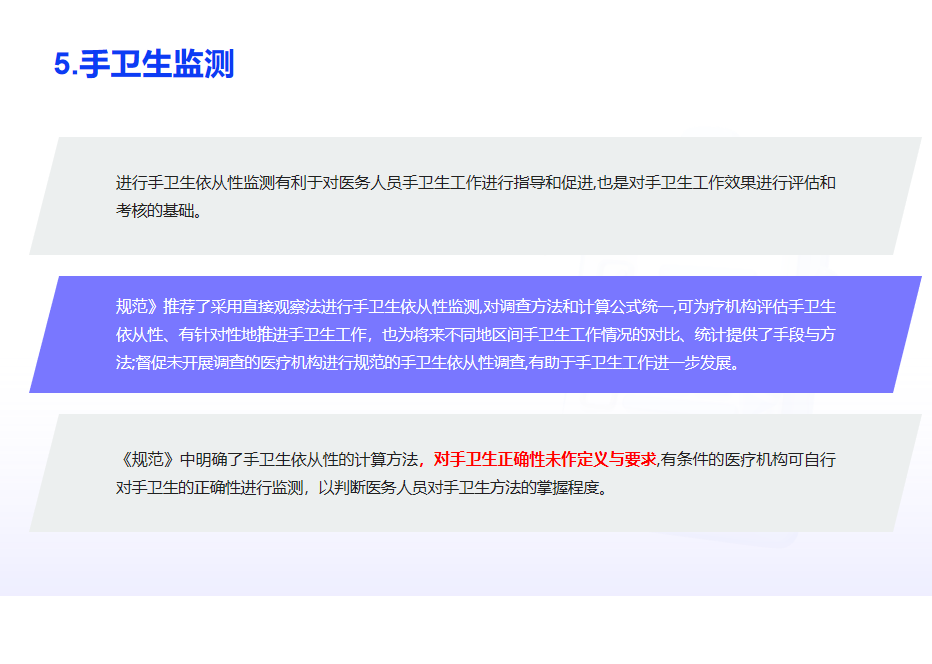
Task: Click the line "考核的基础。"
Action: coord(159,210)
